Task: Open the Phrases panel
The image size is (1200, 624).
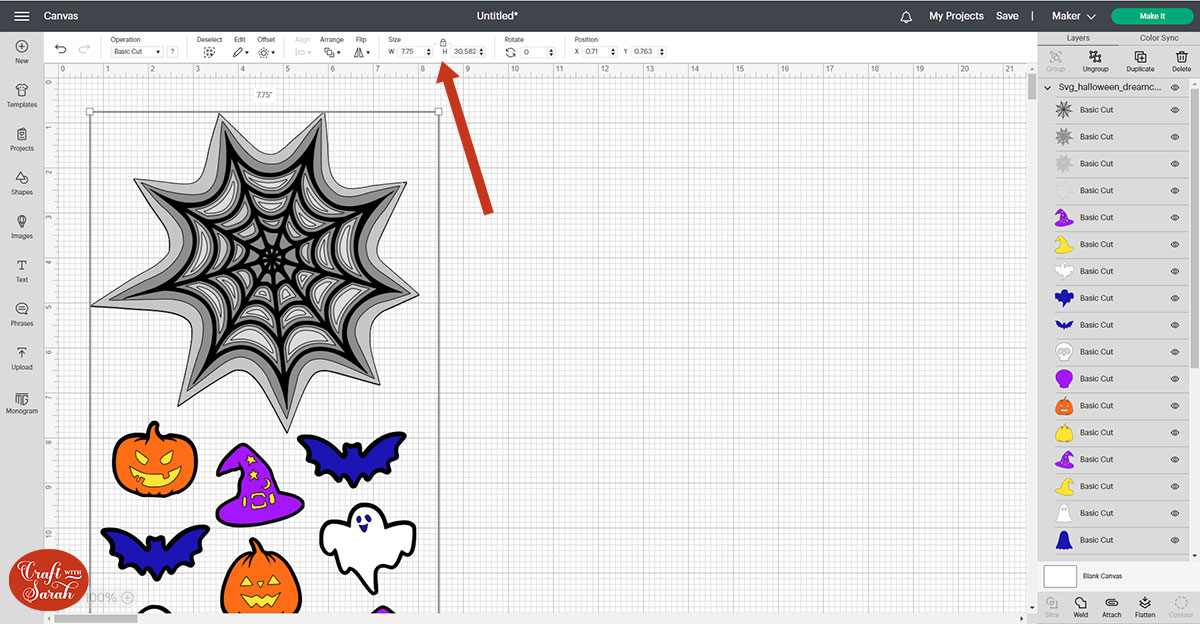Action: pyautogui.click(x=22, y=314)
